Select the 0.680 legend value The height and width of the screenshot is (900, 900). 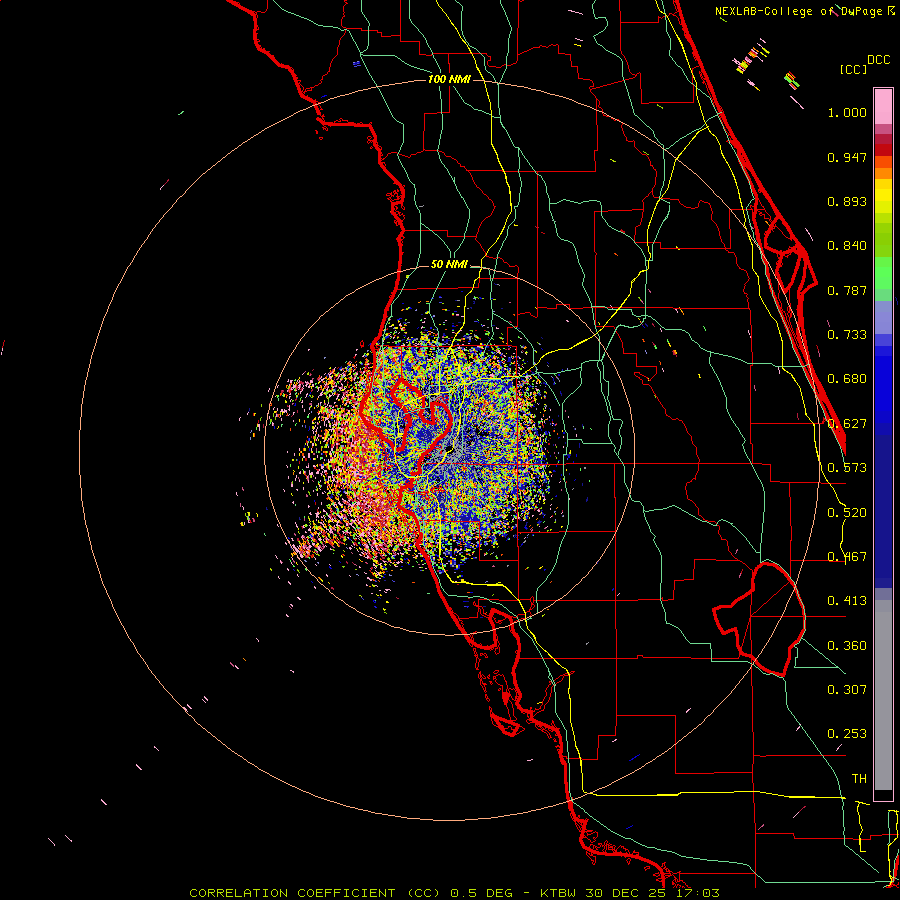click(x=847, y=379)
